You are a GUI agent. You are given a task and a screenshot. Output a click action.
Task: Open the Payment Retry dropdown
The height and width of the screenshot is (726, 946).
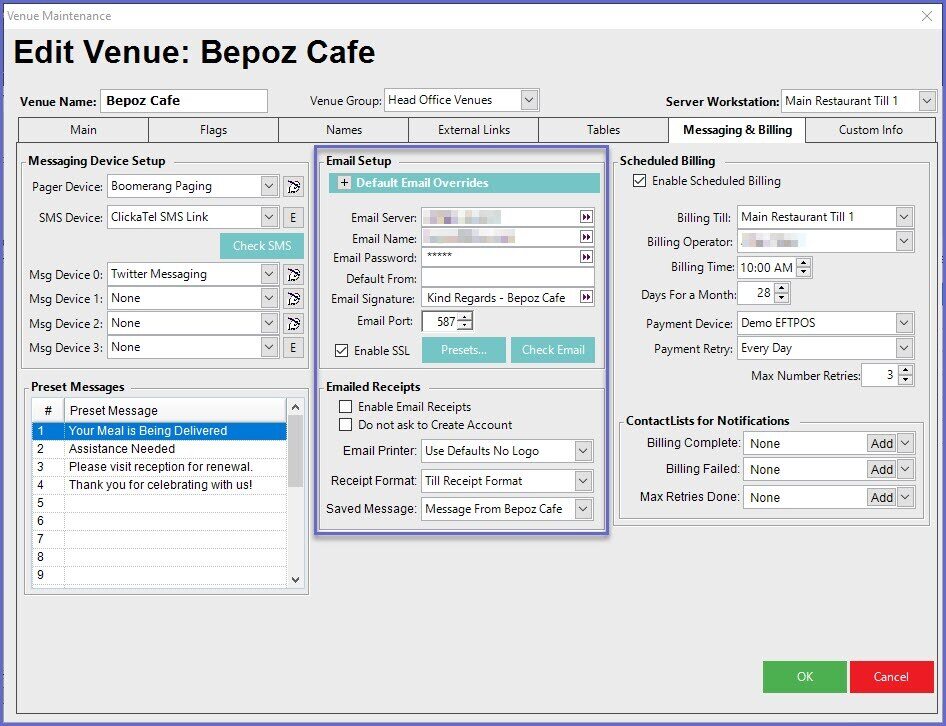coord(904,348)
